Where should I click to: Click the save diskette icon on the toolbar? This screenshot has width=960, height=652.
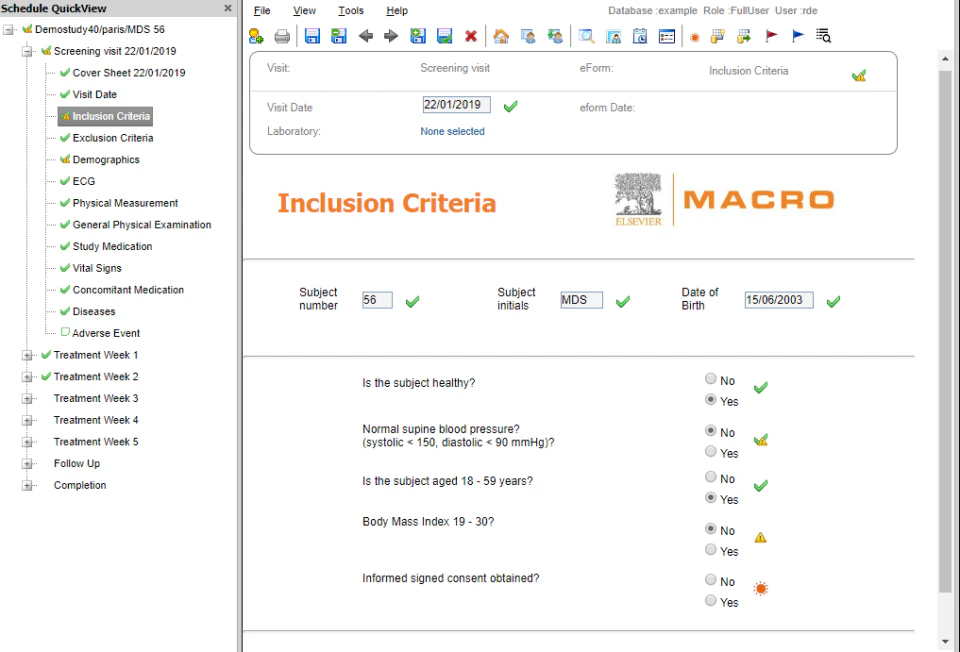click(311, 36)
